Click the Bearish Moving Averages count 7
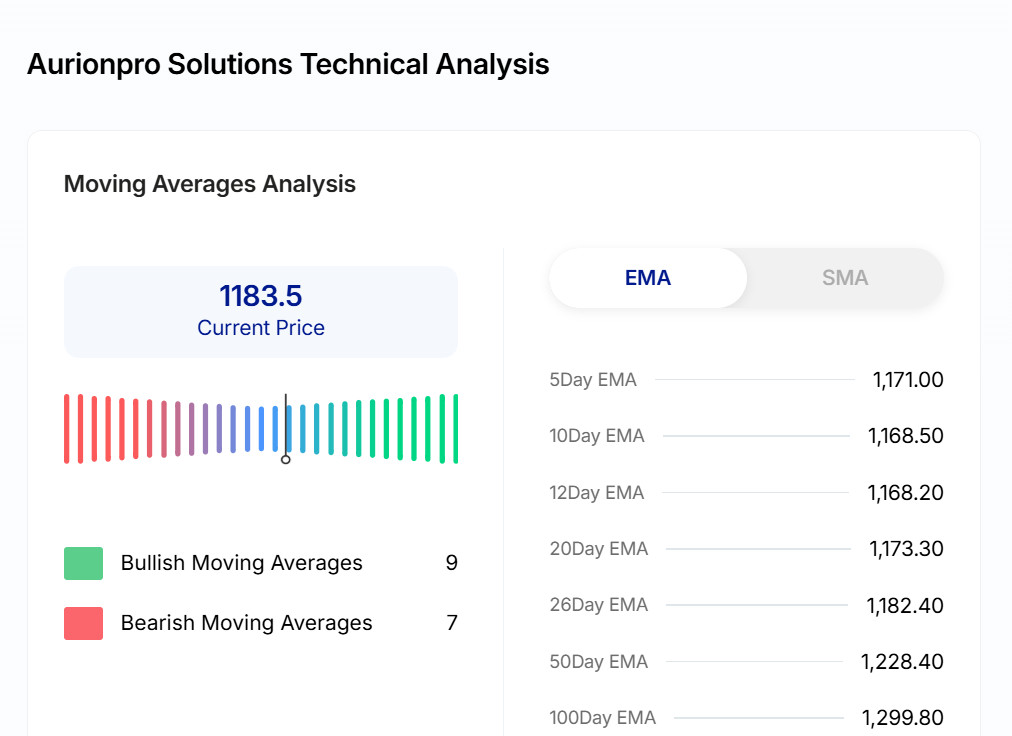 pos(451,623)
